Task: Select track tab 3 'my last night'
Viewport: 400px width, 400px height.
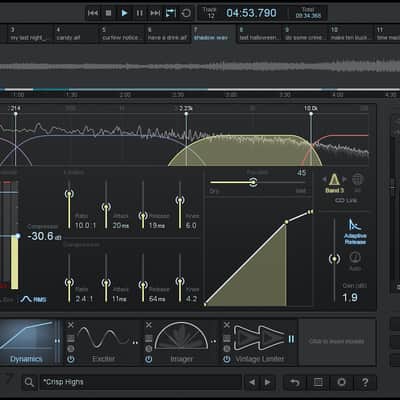Action: click(30, 34)
